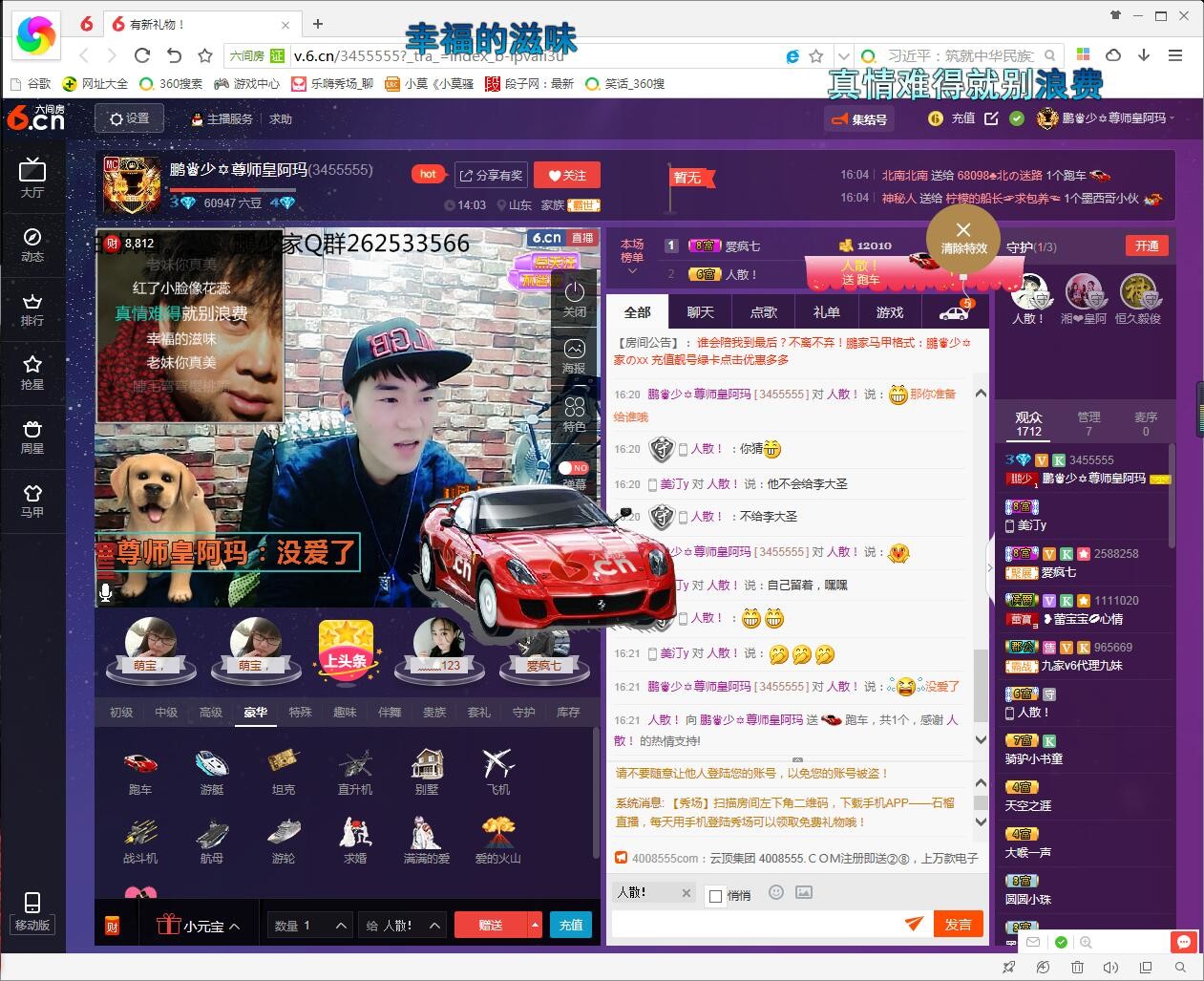Select the 满满的爱 gift
Screen dimensions: 1204x981
click(427, 841)
